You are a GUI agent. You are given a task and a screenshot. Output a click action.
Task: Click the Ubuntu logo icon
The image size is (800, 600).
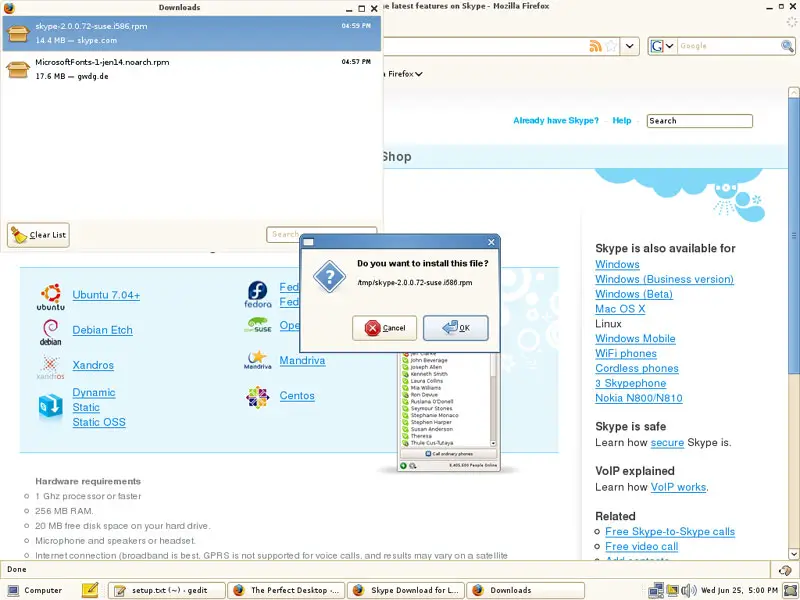pyautogui.click(x=51, y=297)
